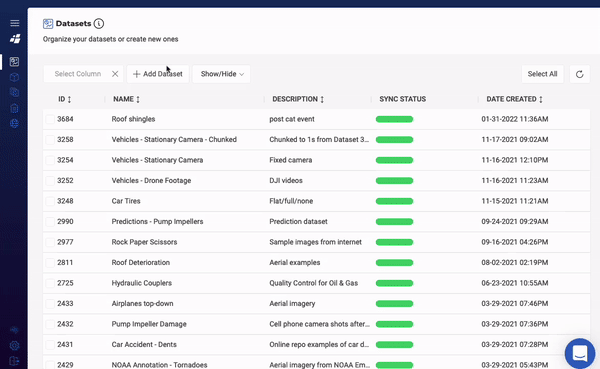600x369 pixels.
Task: Click the app logo in the sidebar
Action: click(x=15, y=39)
